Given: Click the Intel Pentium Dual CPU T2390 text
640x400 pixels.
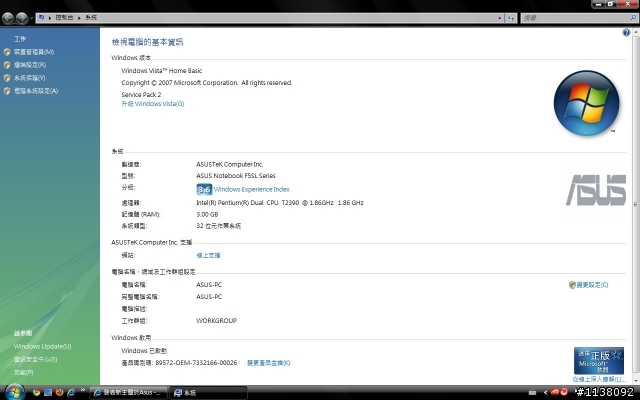Looking at the screenshot, I should tap(280, 203).
